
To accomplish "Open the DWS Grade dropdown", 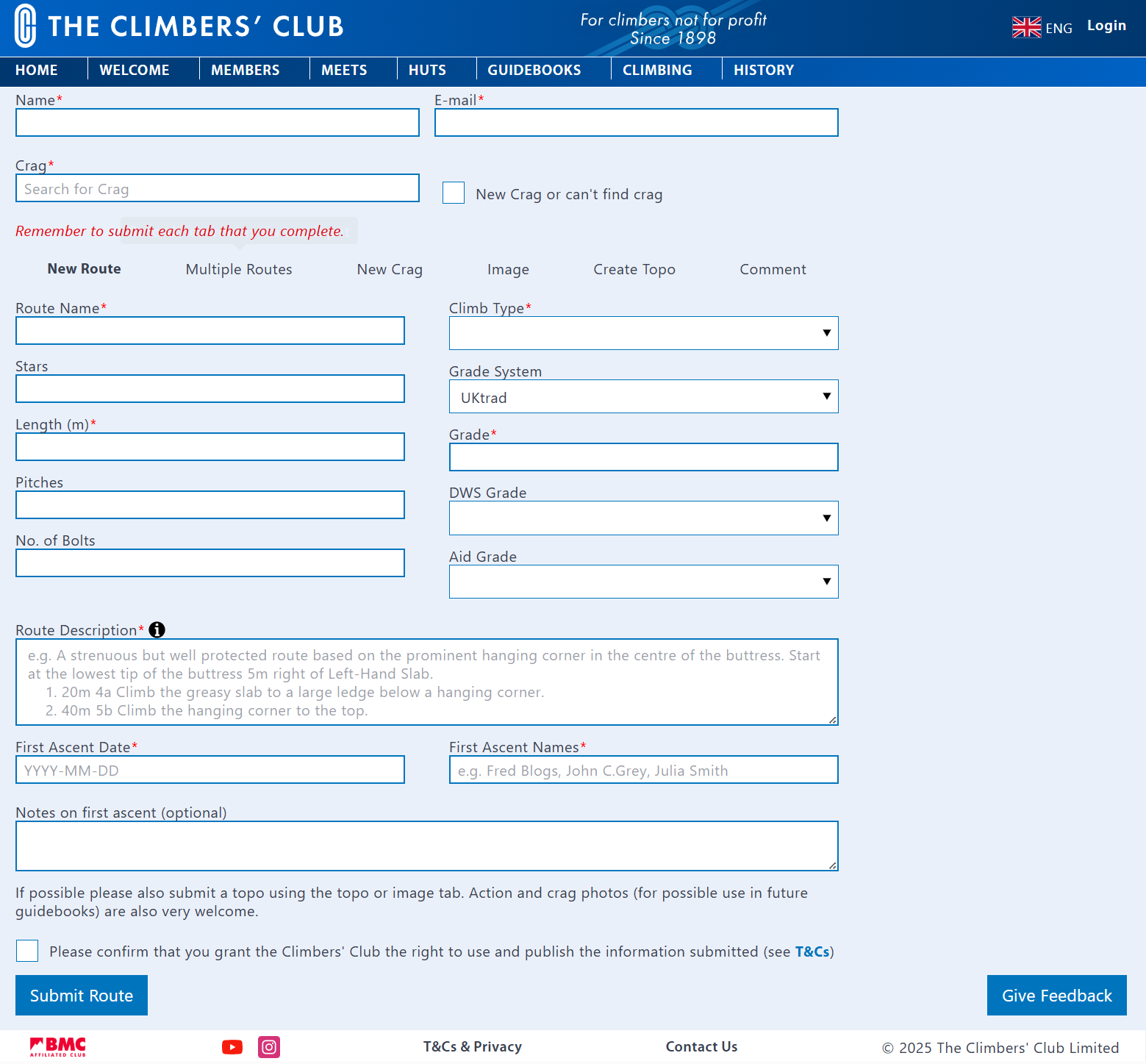I will point(643,519).
